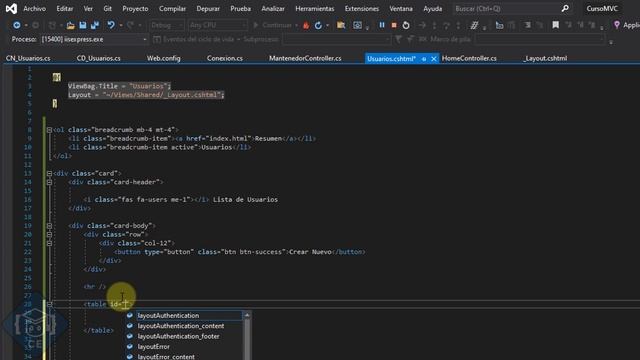Restart the debugging session
Viewport: 640px width, 360px height.
click(x=406, y=25)
